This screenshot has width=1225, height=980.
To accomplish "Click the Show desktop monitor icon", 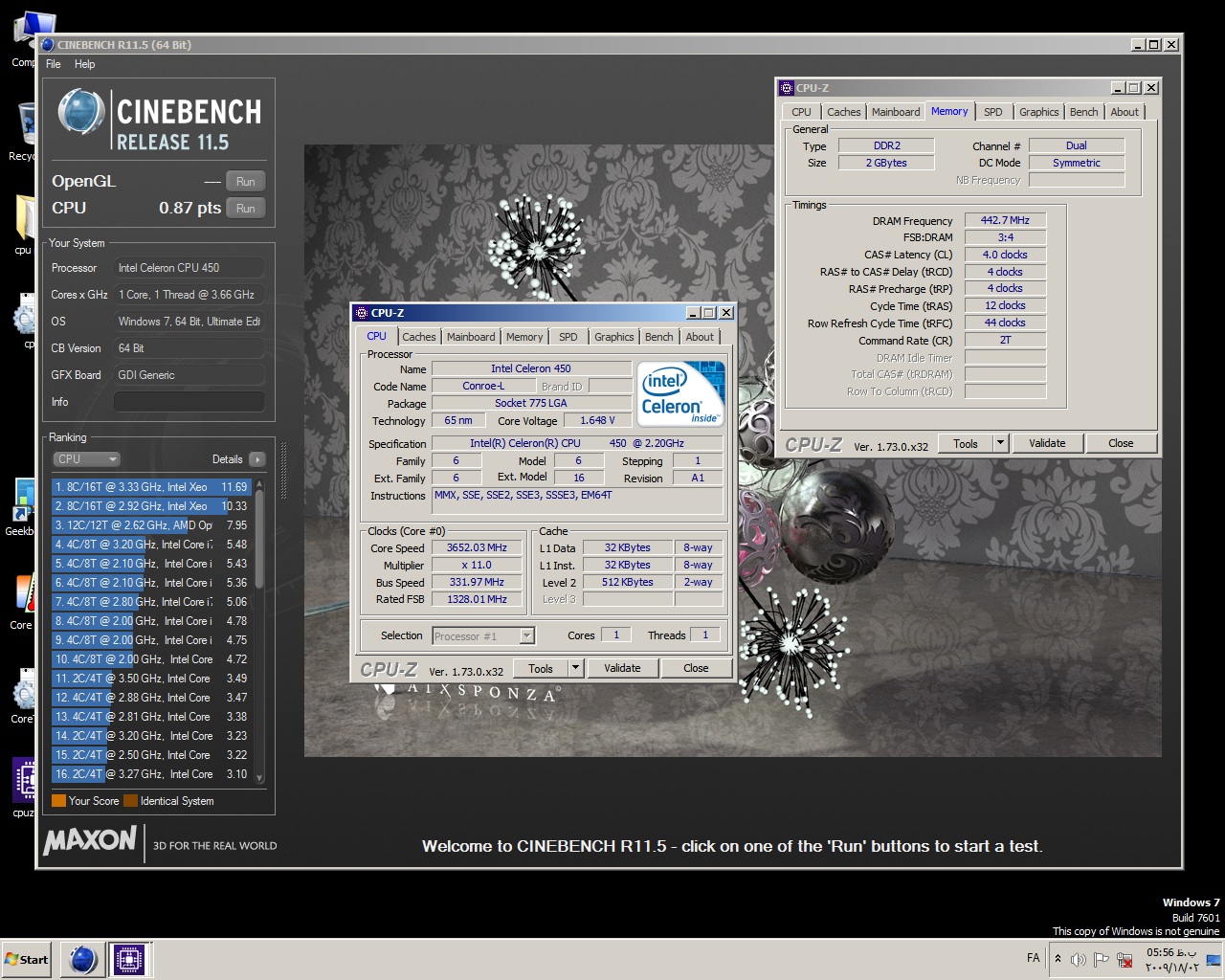I will pos(1214,959).
